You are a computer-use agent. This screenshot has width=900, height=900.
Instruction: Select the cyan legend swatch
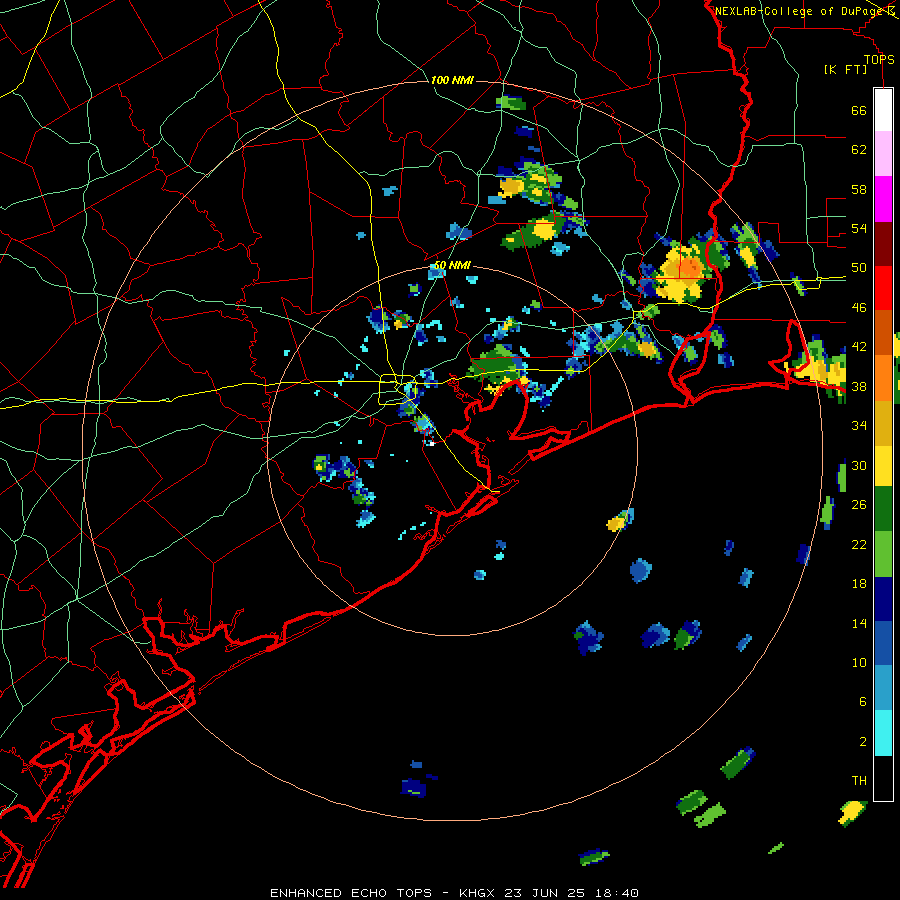[883, 733]
